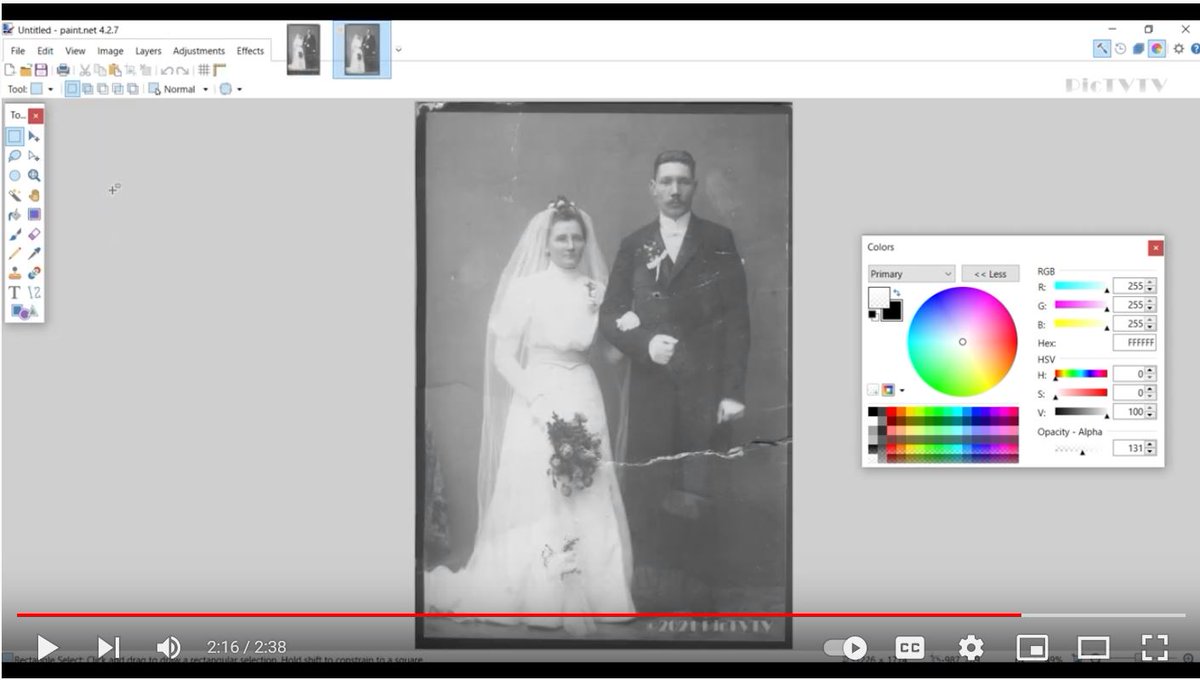This screenshot has width=1200, height=680.
Task: Toggle the Tools window button
Action: pos(1101,48)
